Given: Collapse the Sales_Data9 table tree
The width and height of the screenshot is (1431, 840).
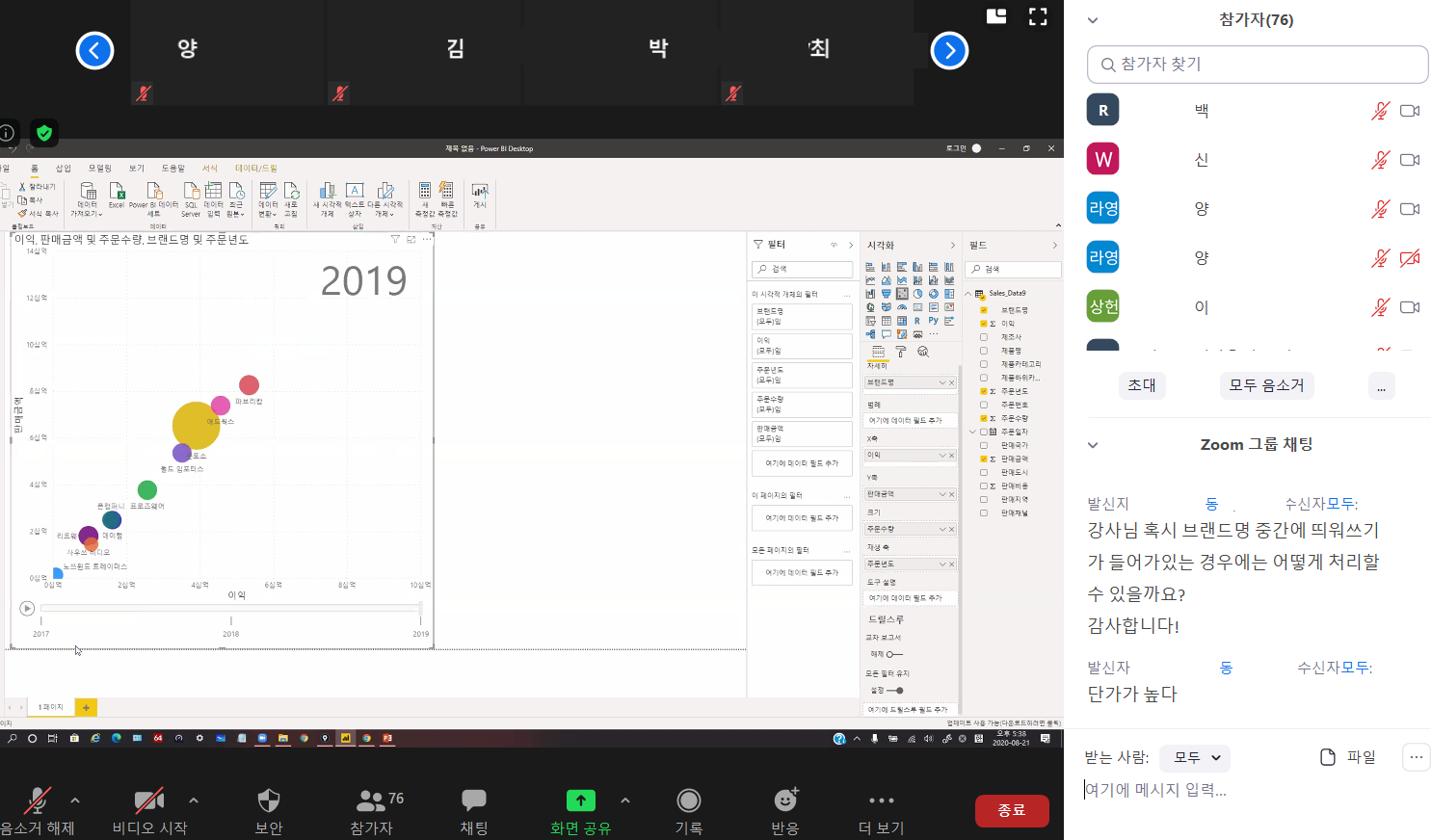Looking at the screenshot, I should [x=968, y=294].
